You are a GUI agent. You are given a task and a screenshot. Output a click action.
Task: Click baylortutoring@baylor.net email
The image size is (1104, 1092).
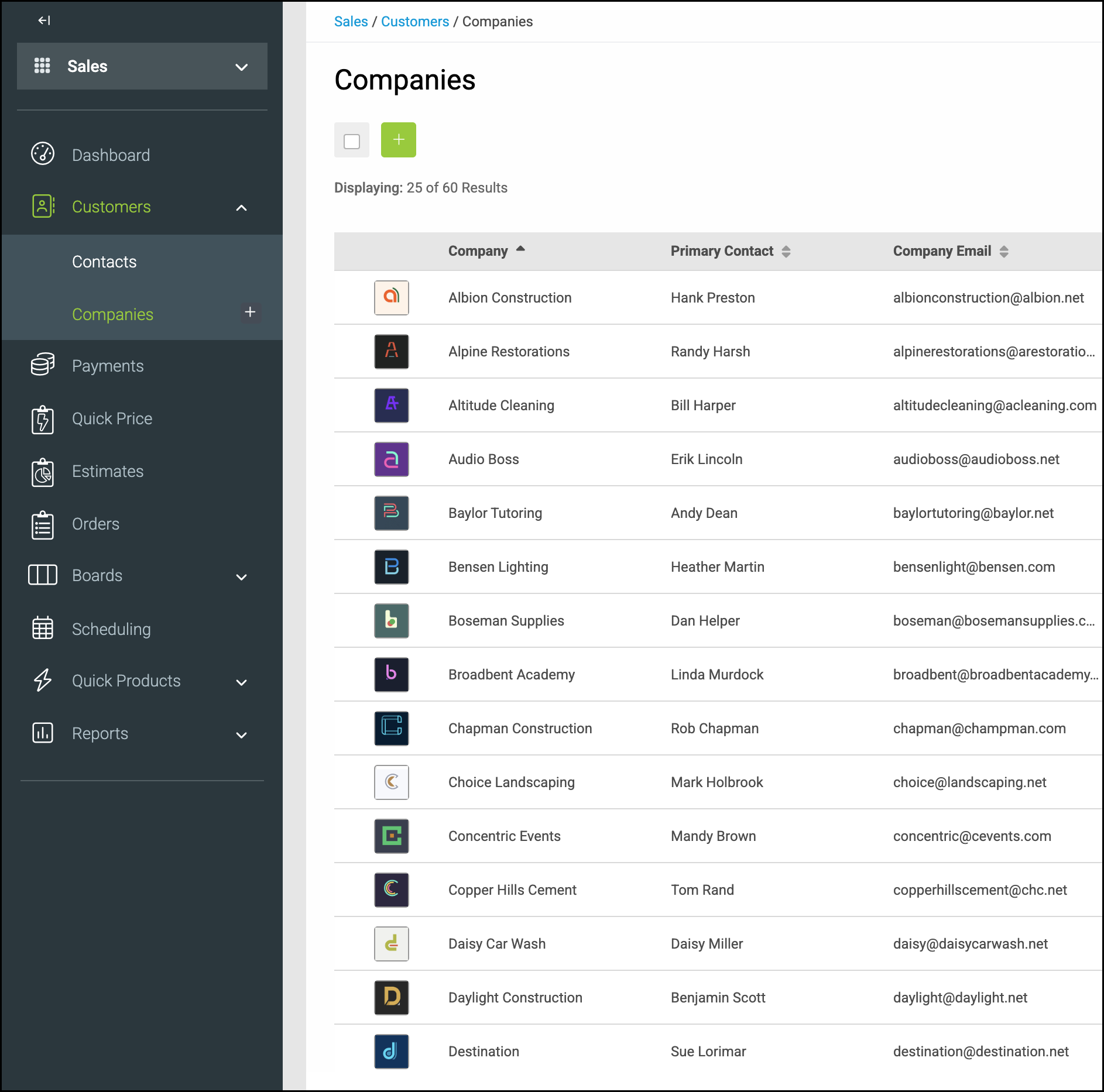click(973, 513)
